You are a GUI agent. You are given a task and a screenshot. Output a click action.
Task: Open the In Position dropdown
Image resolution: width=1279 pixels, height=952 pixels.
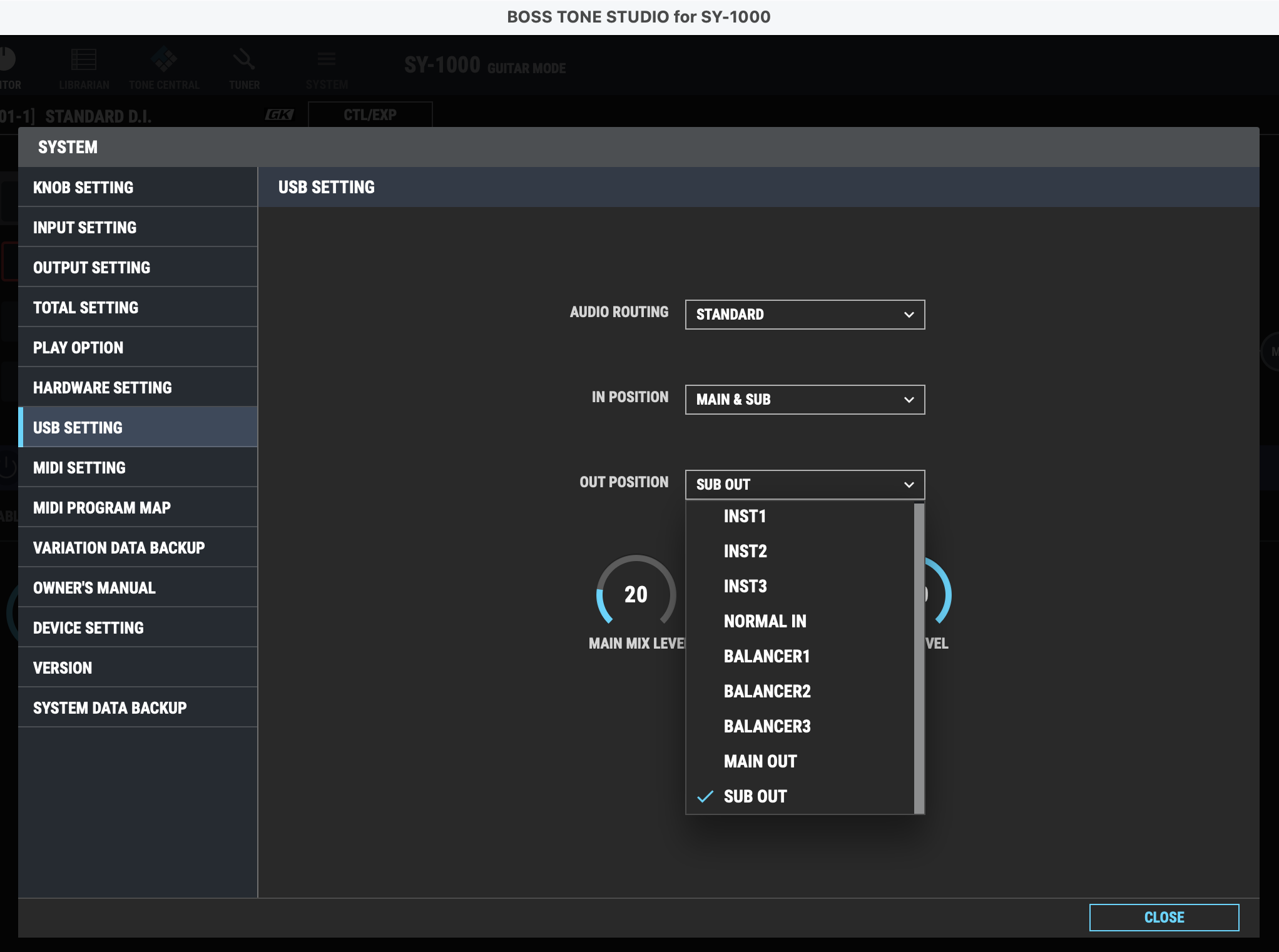(x=805, y=400)
